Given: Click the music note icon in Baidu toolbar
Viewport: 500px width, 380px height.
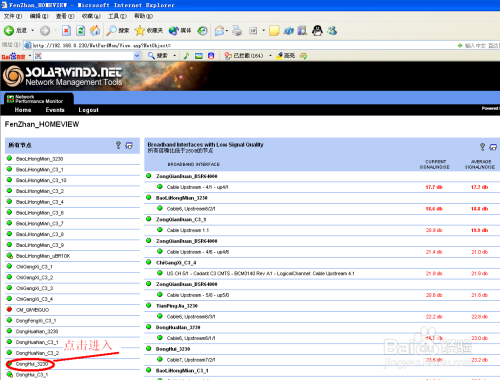Looking at the screenshot, I should tap(186, 56).
